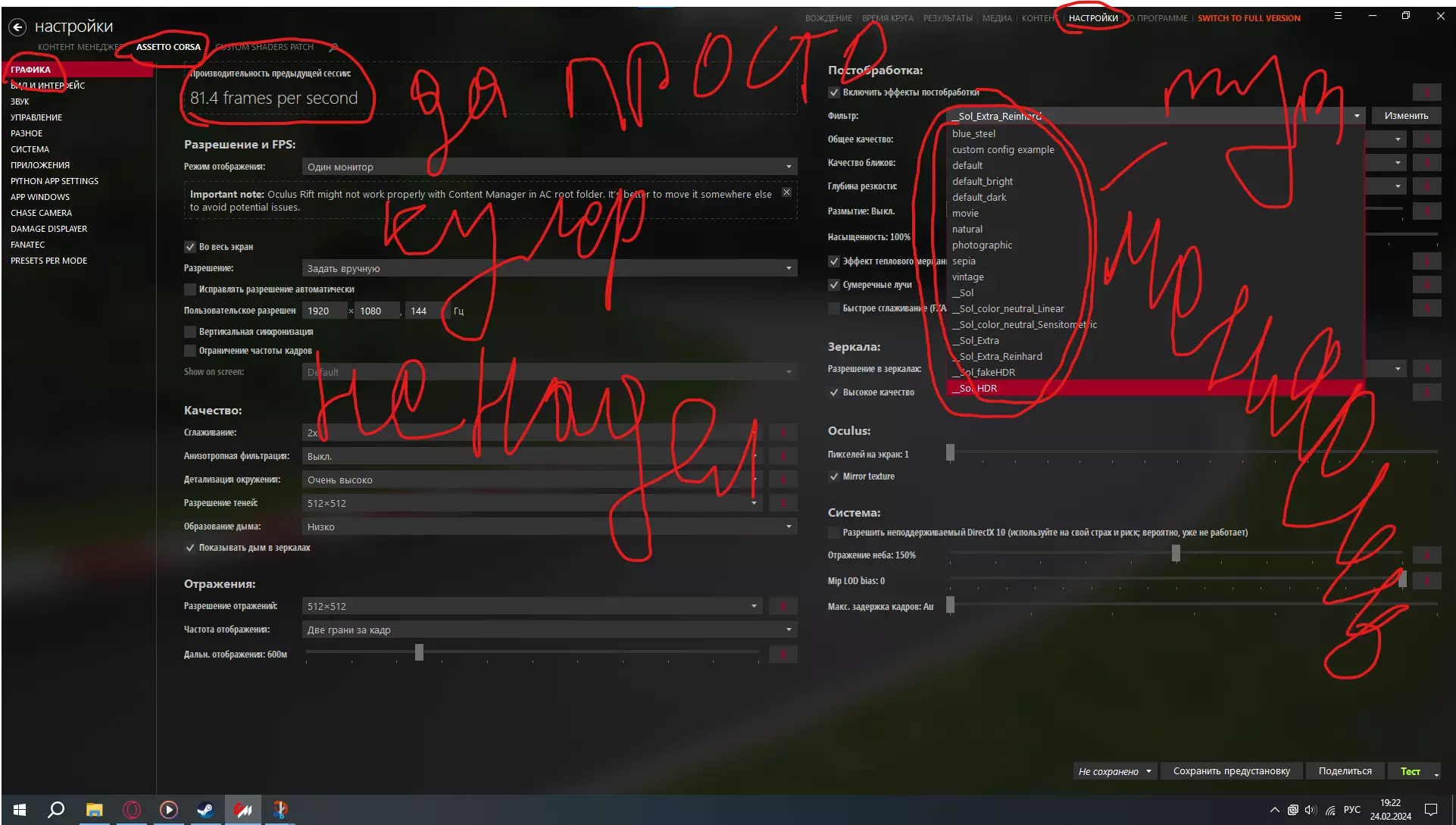
Task: Open the Snipping tool taskbar icon
Action: coord(280,810)
